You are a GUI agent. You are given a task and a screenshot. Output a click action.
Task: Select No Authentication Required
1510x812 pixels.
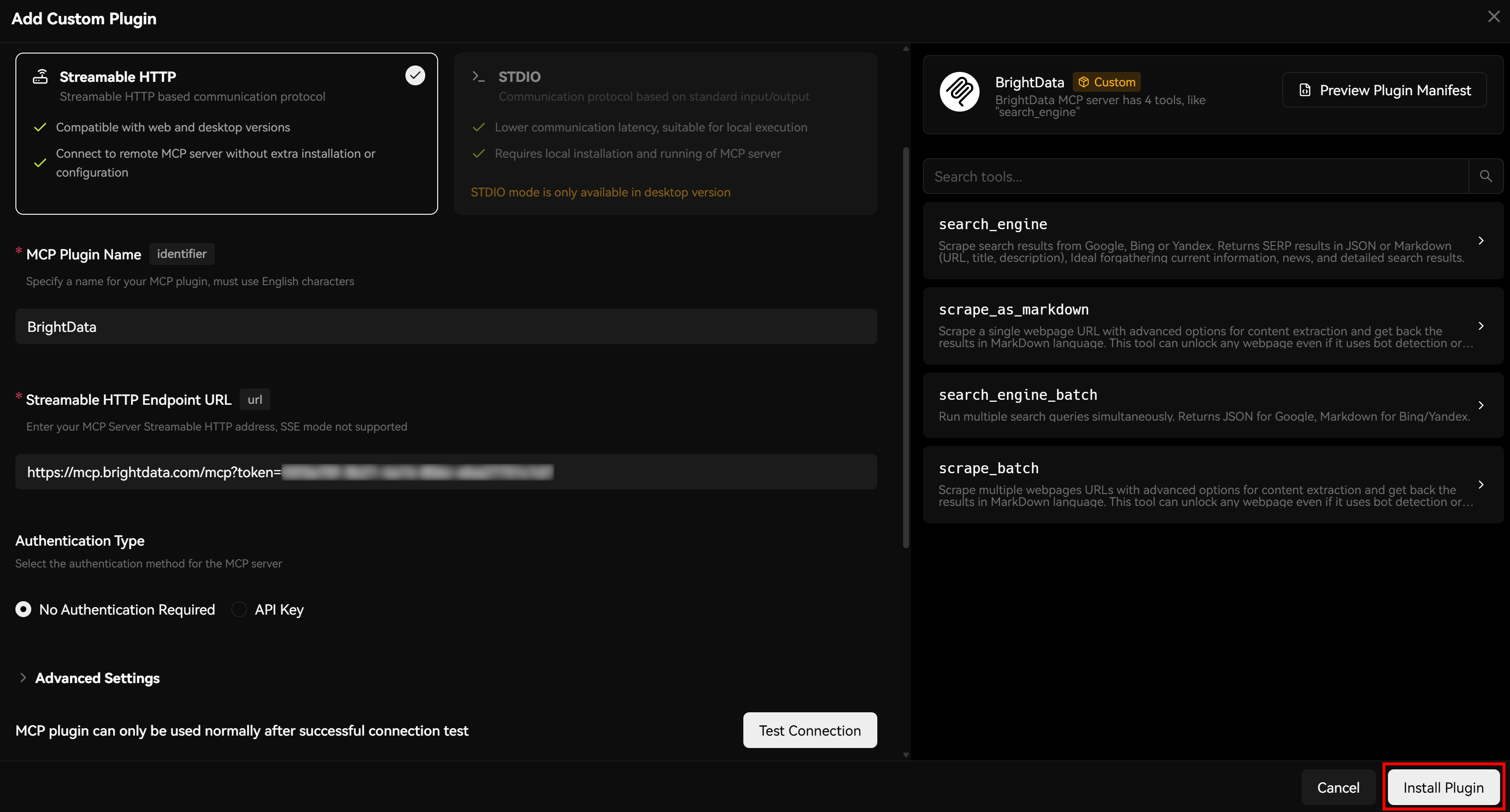[x=23, y=609]
